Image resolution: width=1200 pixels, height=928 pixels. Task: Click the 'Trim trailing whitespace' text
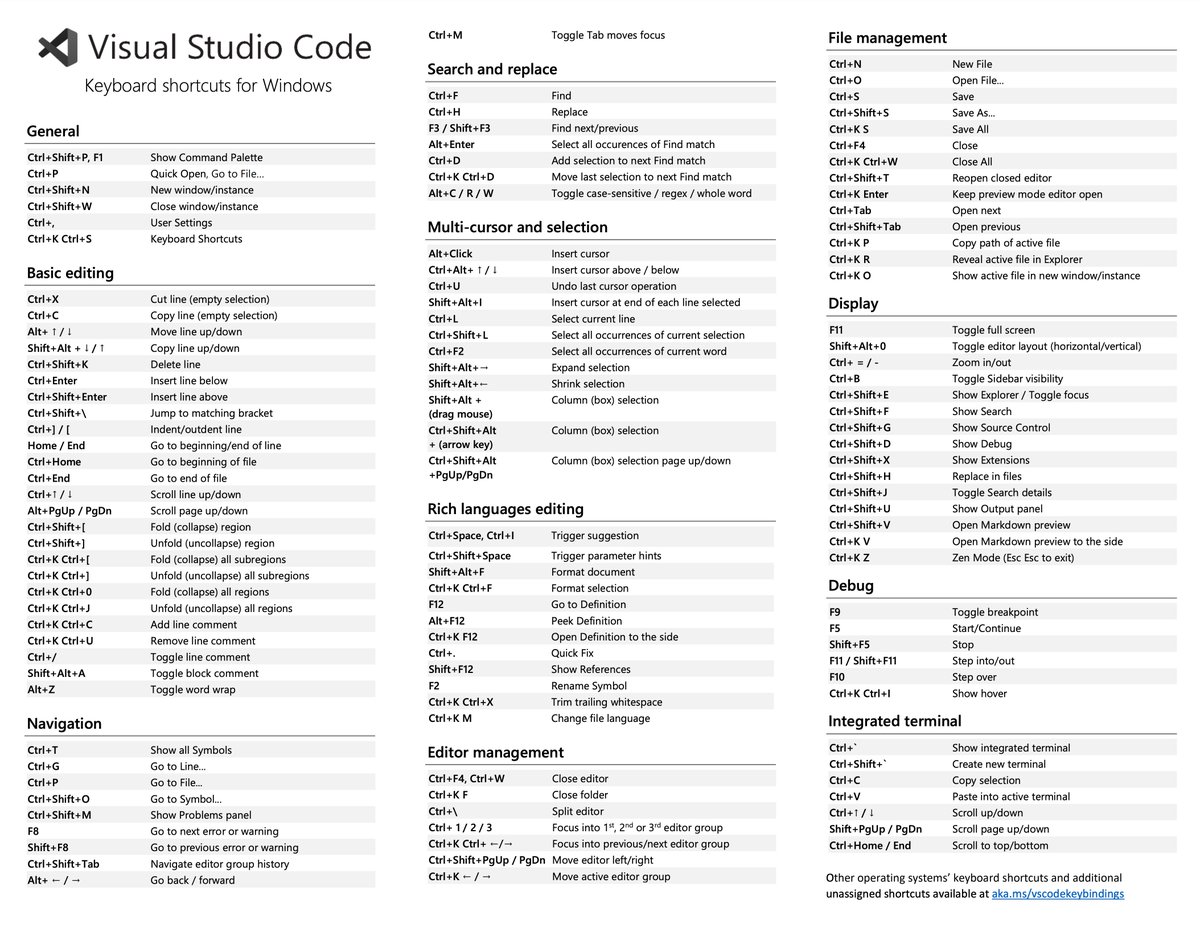[x=607, y=702]
